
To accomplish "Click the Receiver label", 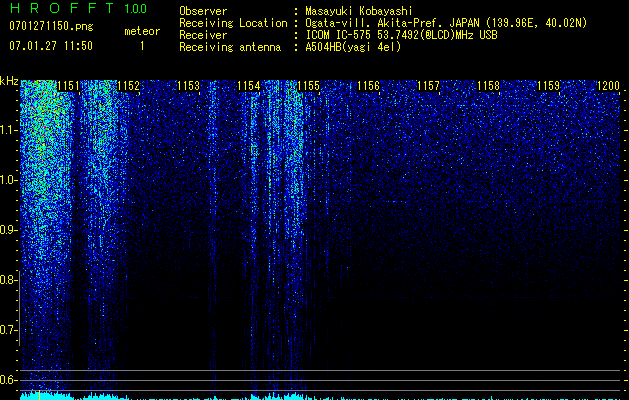I will (203, 35).
